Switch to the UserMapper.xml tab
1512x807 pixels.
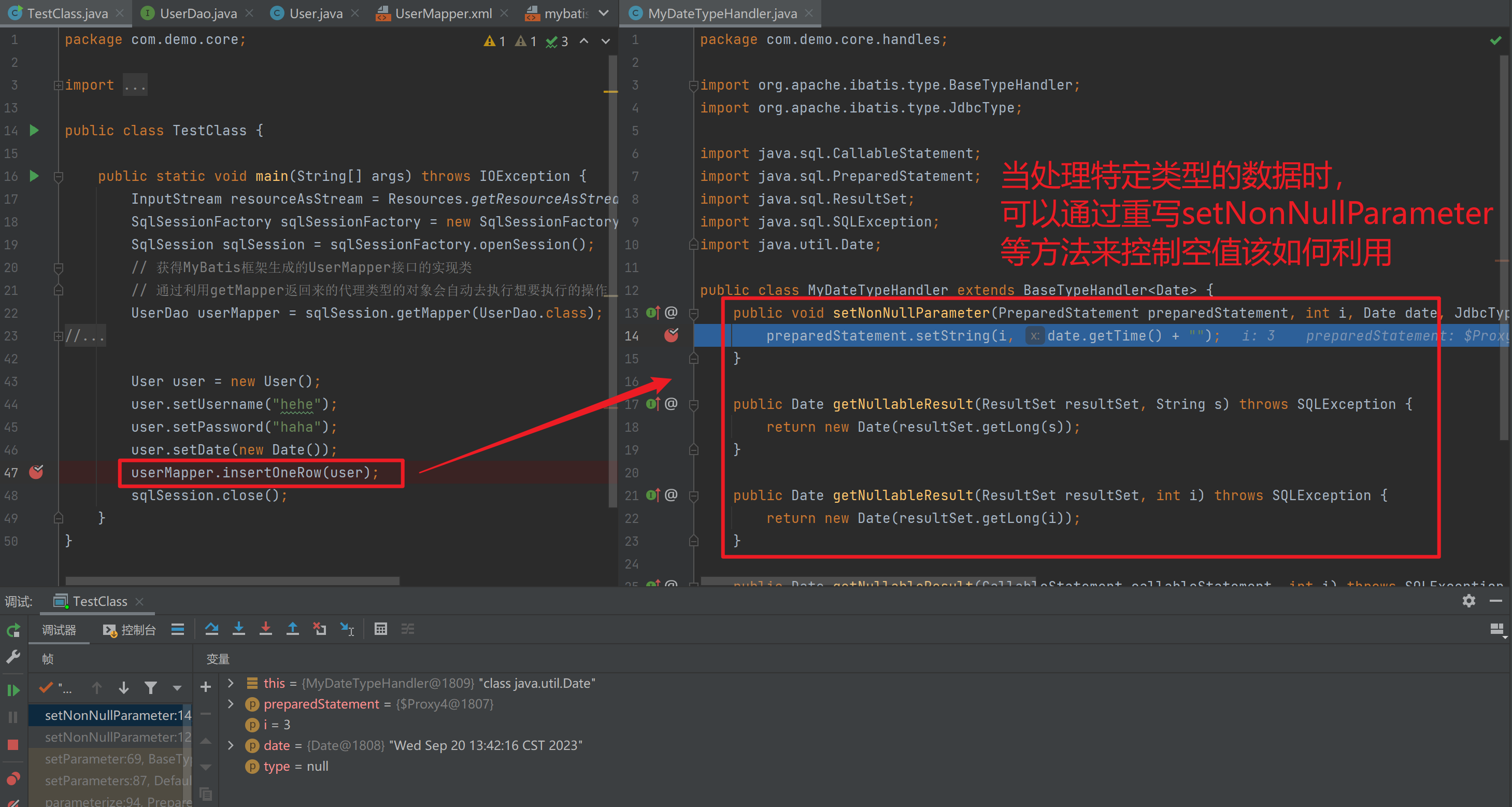click(443, 13)
